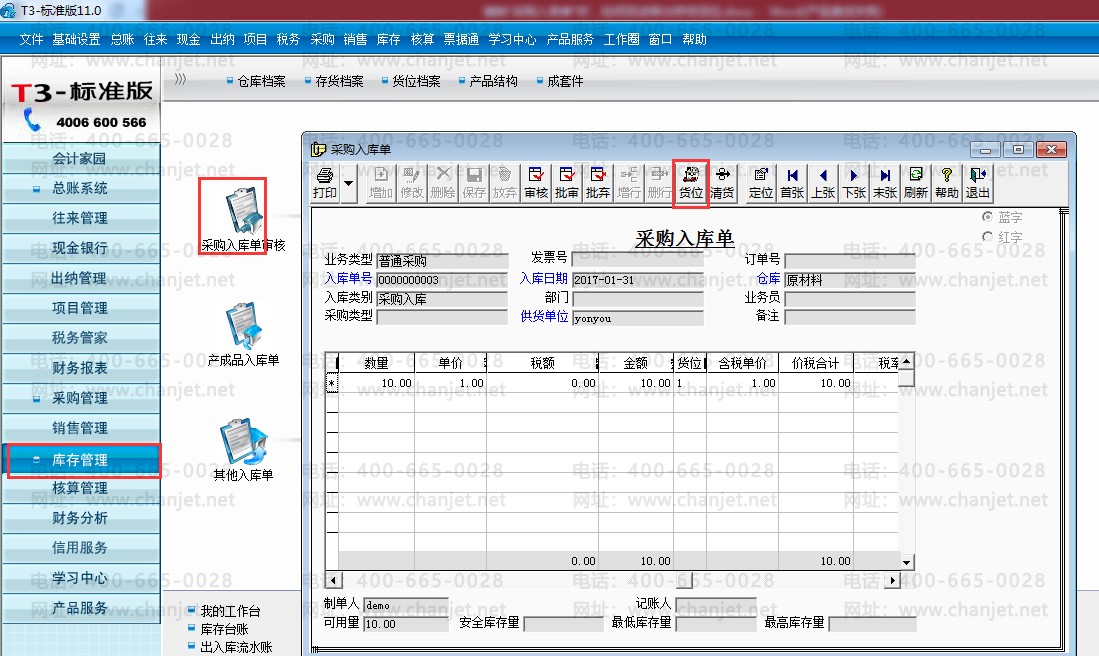Click the 打印 (Print) toolbar icon

(324, 183)
